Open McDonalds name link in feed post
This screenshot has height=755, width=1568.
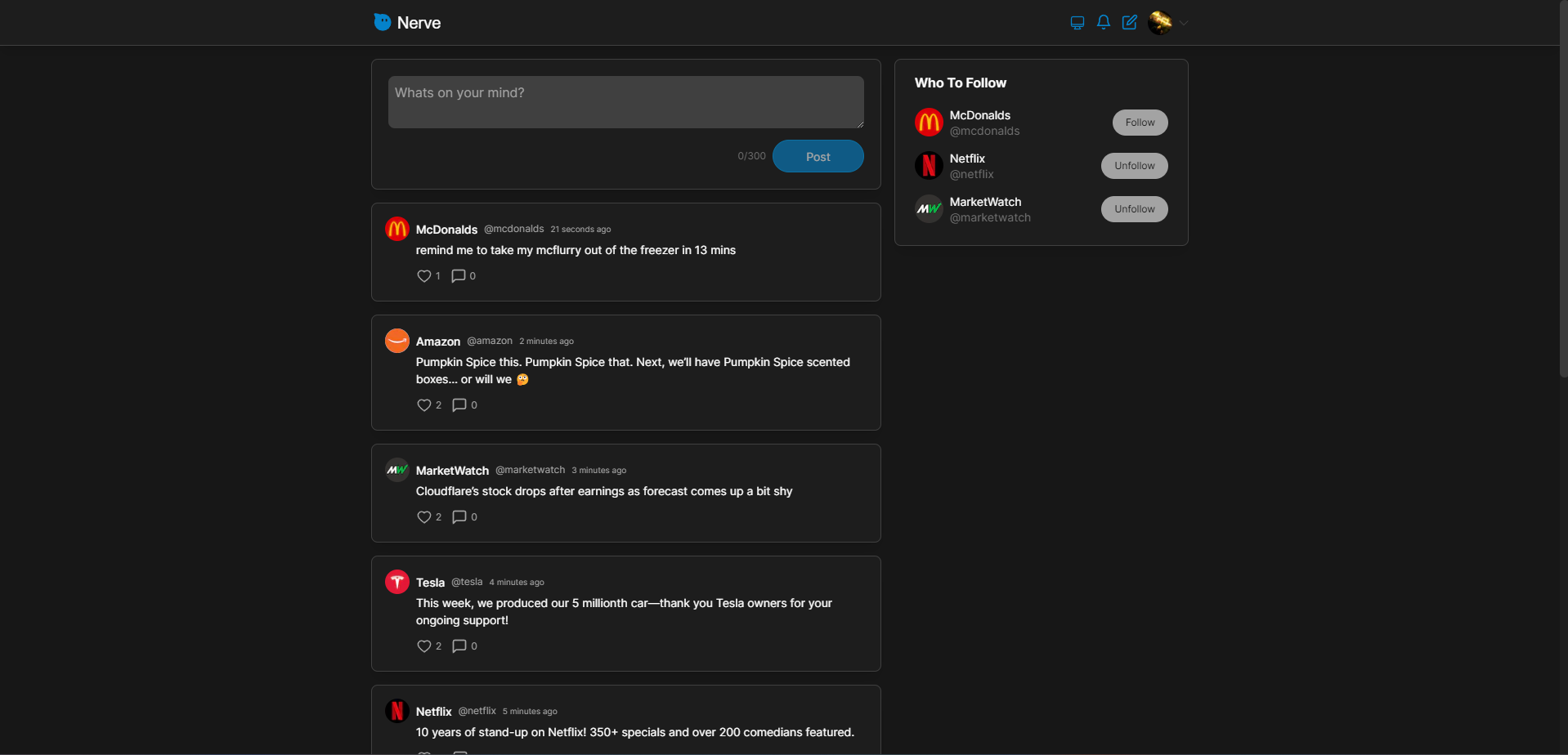click(446, 230)
